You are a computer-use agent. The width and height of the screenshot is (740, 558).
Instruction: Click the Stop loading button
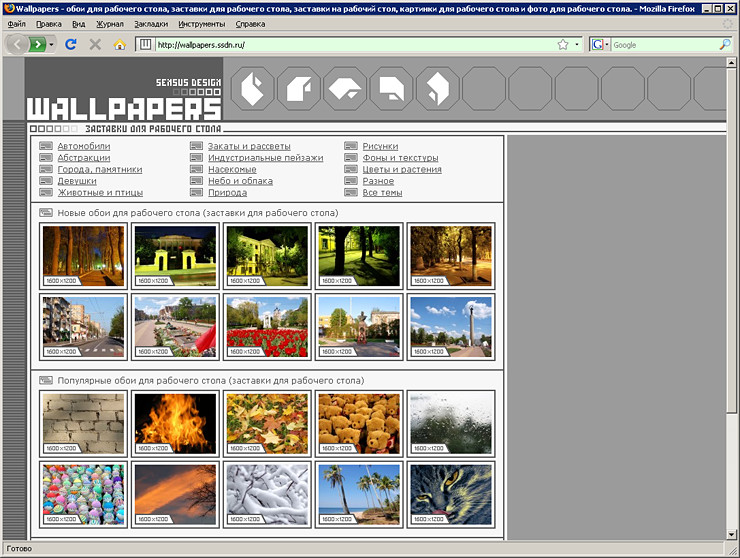pos(95,45)
